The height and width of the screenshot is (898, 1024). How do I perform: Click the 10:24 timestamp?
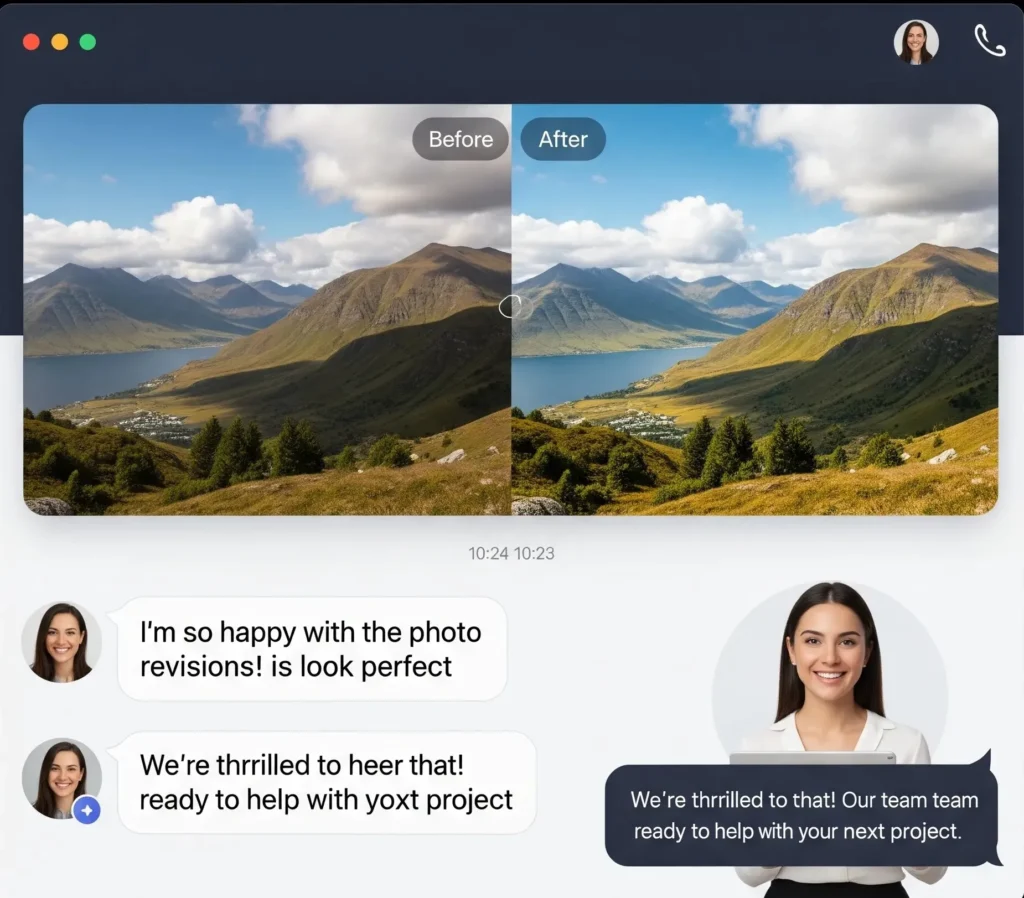click(x=488, y=553)
